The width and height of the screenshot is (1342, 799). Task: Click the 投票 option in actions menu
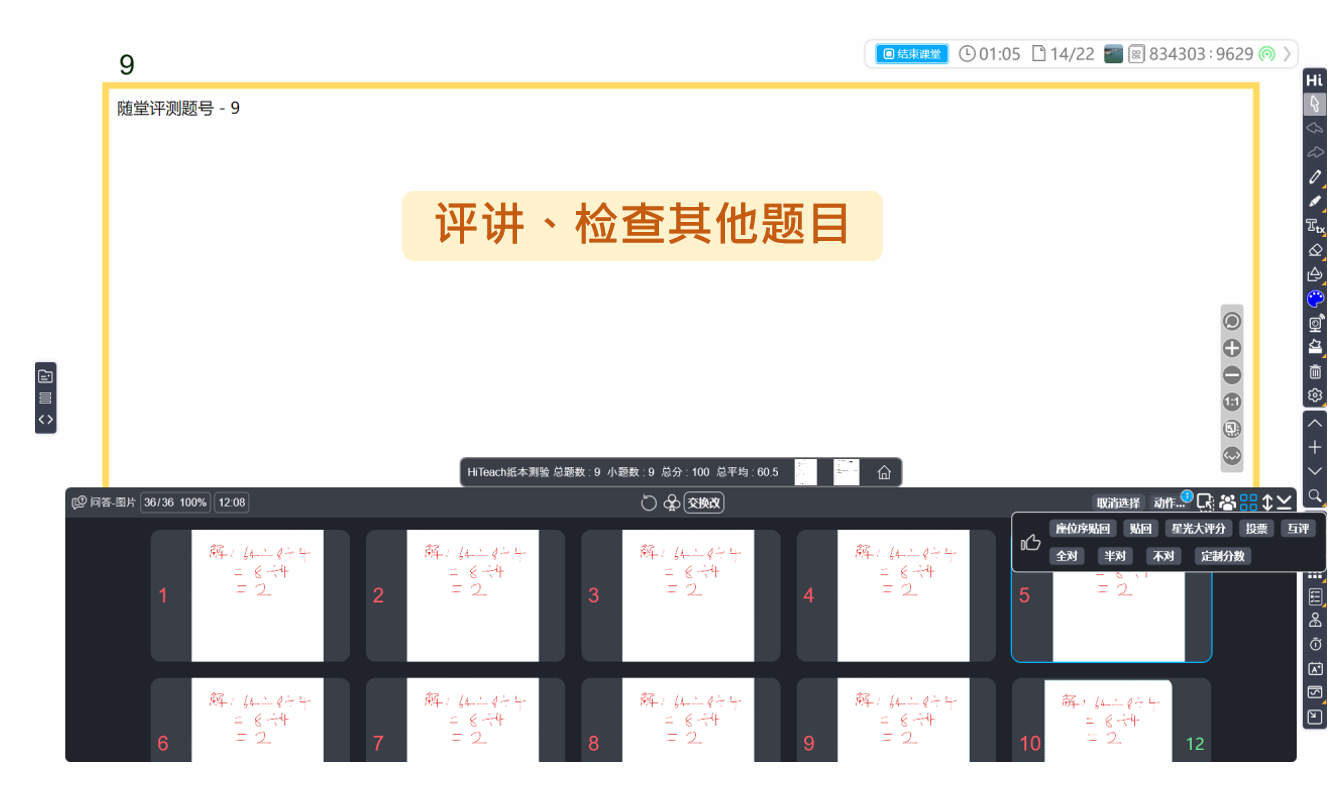click(1256, 529)
